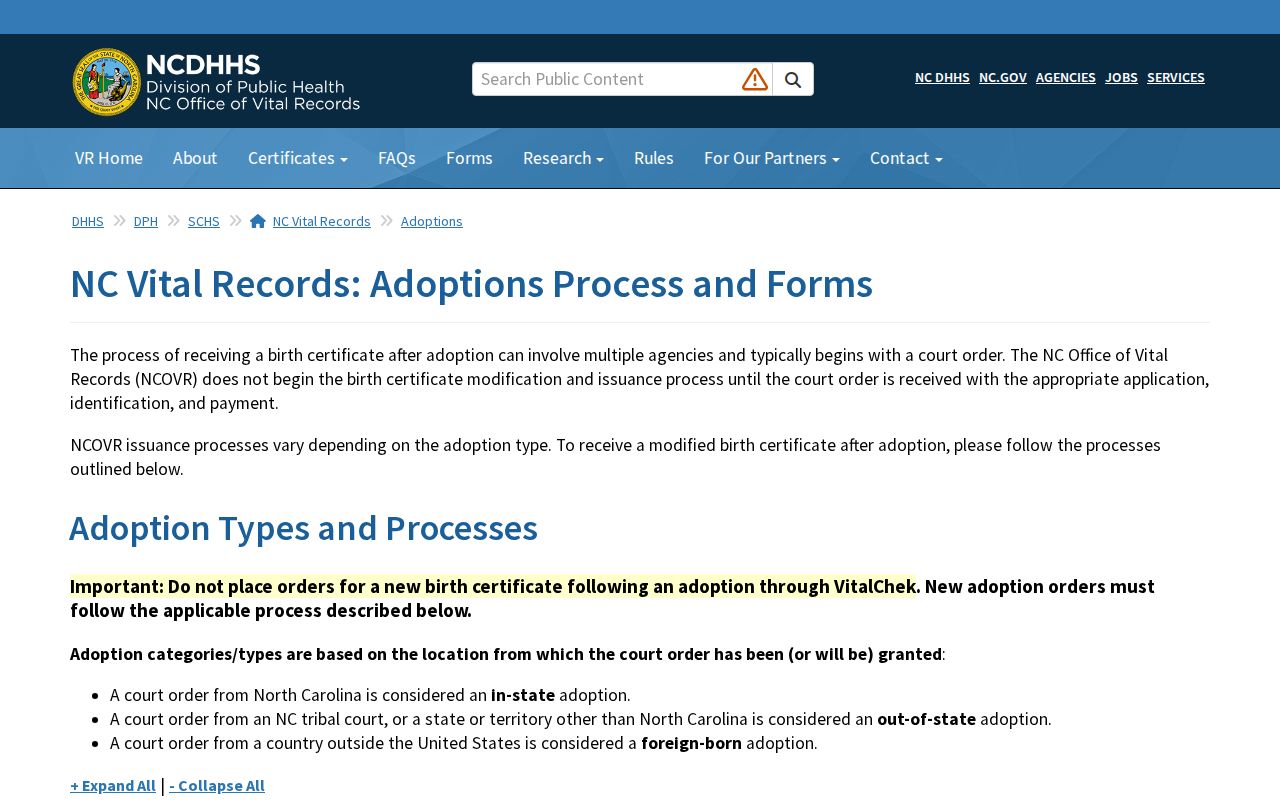Click the bold word out-of-state
1280x800 pixels.
pyautogui.click(x=927, y=719)
